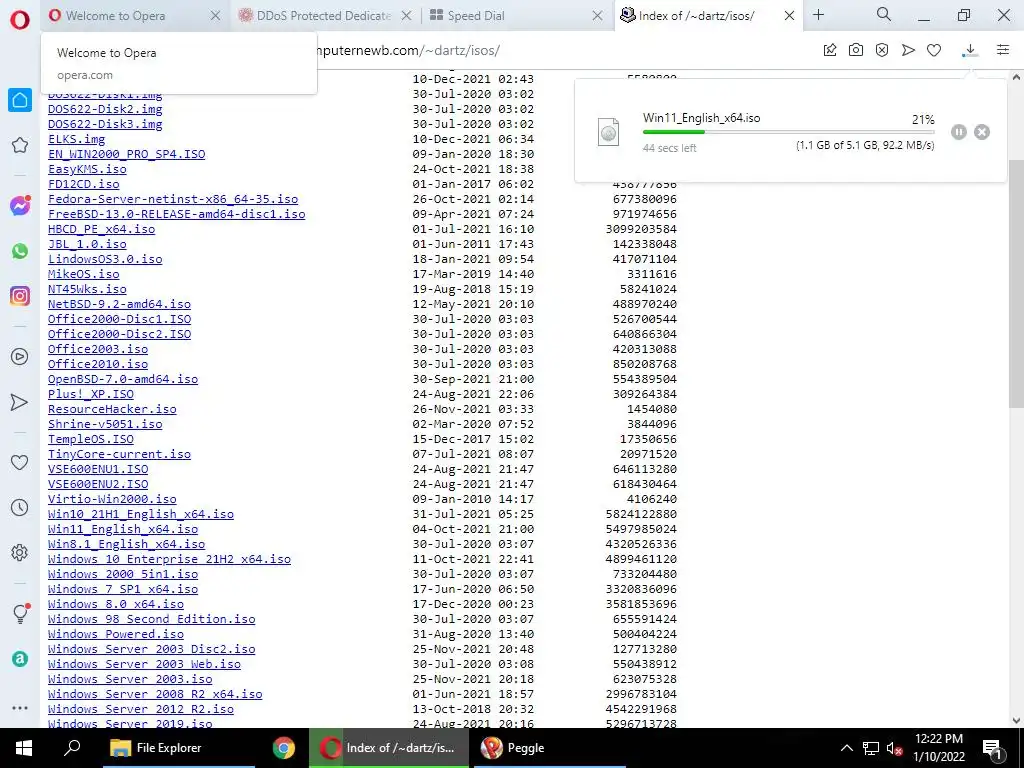Toggle the downloads panel icon
This screenshot has height=768, width=1024.
pos(970,50)
